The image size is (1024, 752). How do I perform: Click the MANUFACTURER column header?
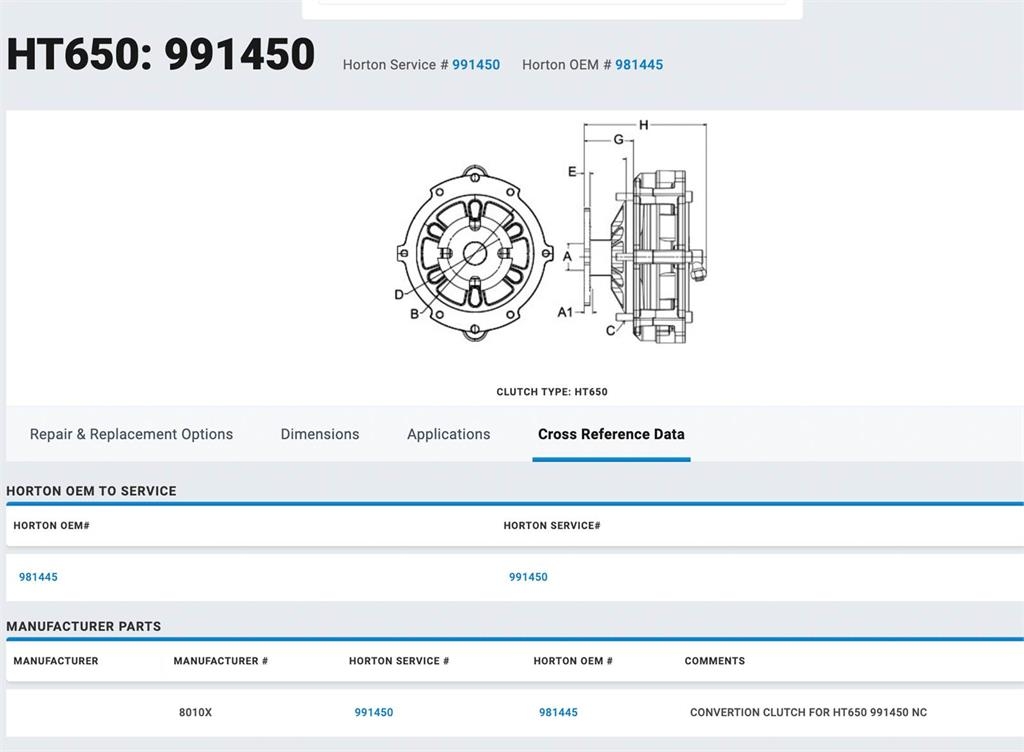pos(56,661)
